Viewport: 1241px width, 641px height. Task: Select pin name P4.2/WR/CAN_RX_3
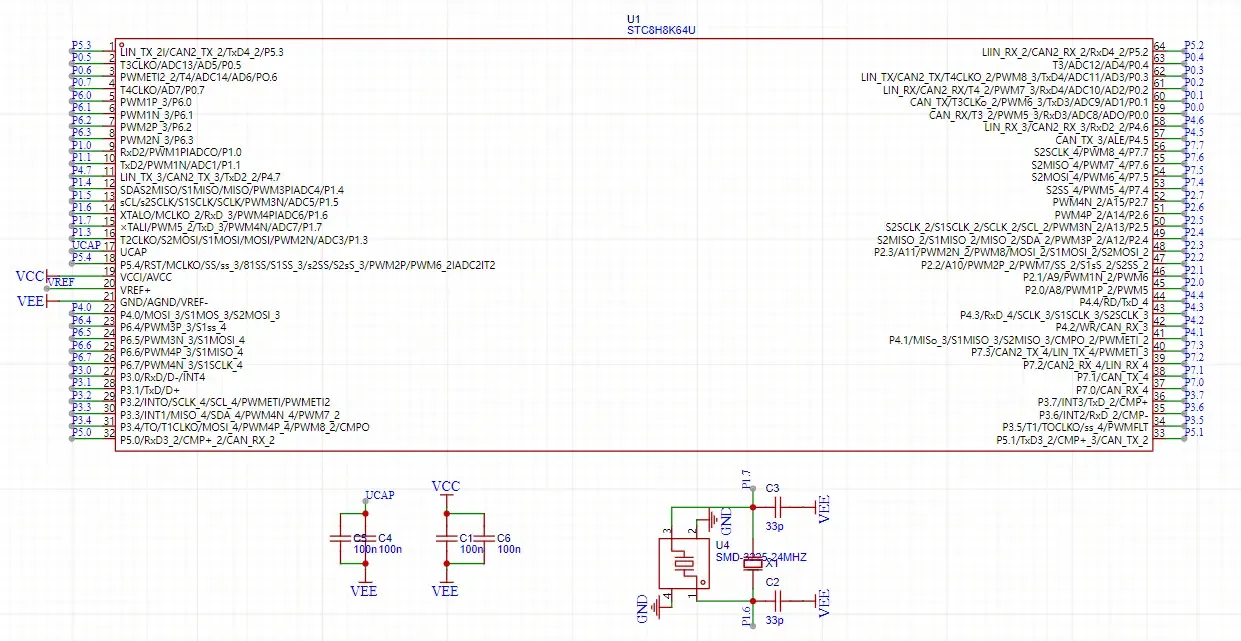pyautogui.click(x=1101, y=327)
